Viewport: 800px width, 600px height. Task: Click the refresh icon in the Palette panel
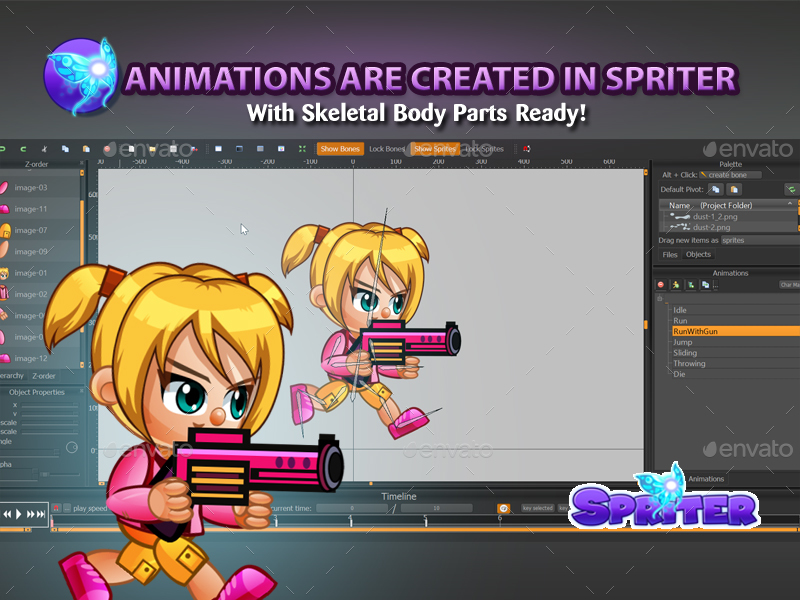(x=792, y=190)
